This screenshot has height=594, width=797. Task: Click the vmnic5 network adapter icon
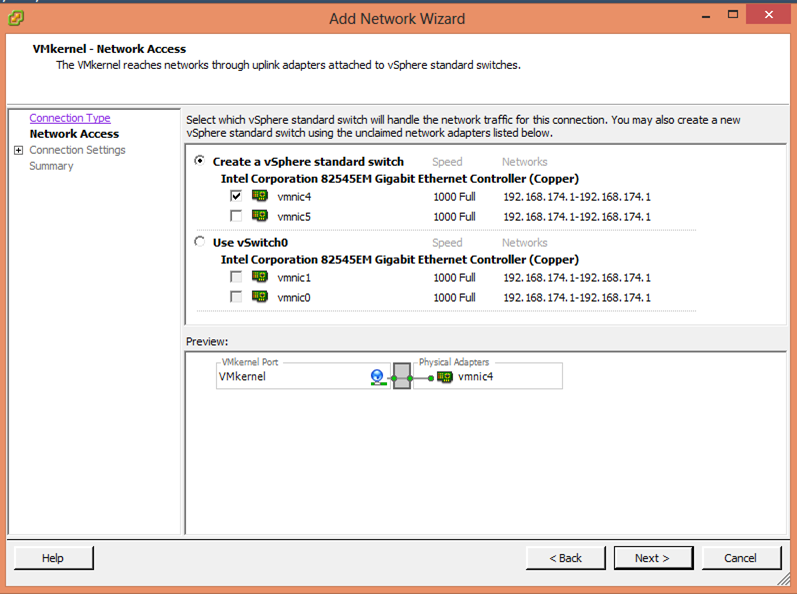[x=260, y=216]
